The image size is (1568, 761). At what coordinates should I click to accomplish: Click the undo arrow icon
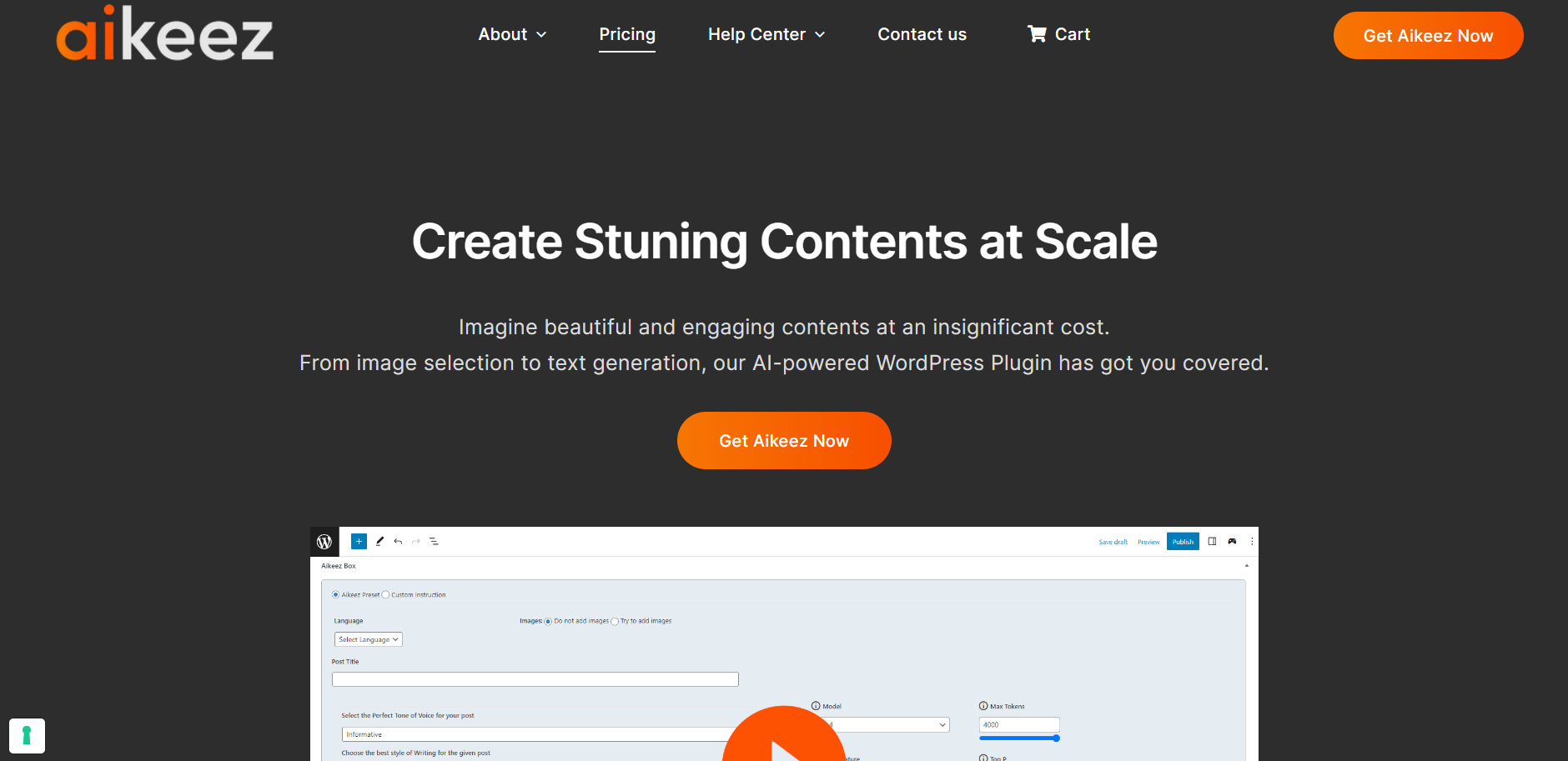click(398, 542)
